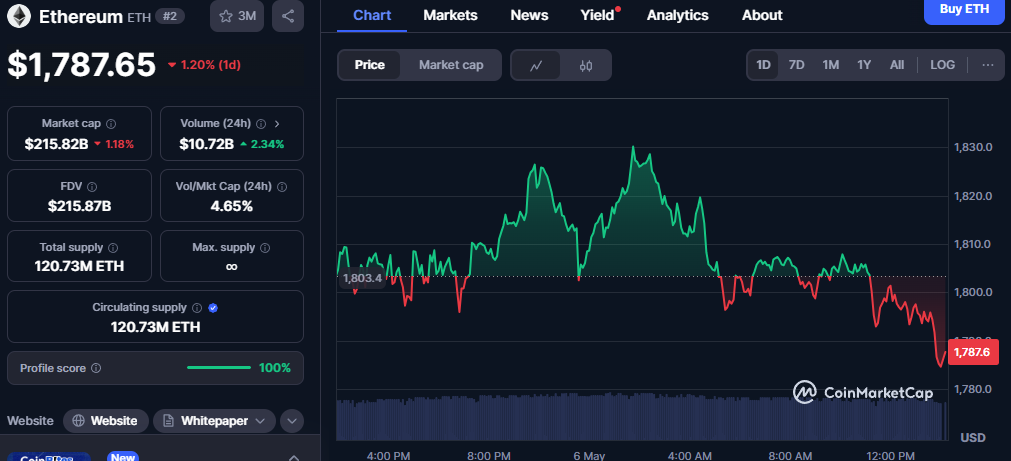This screenshot has height=461, width=1011.
Task: Collapse the panel with chevron near New badge
Action: 293,457
